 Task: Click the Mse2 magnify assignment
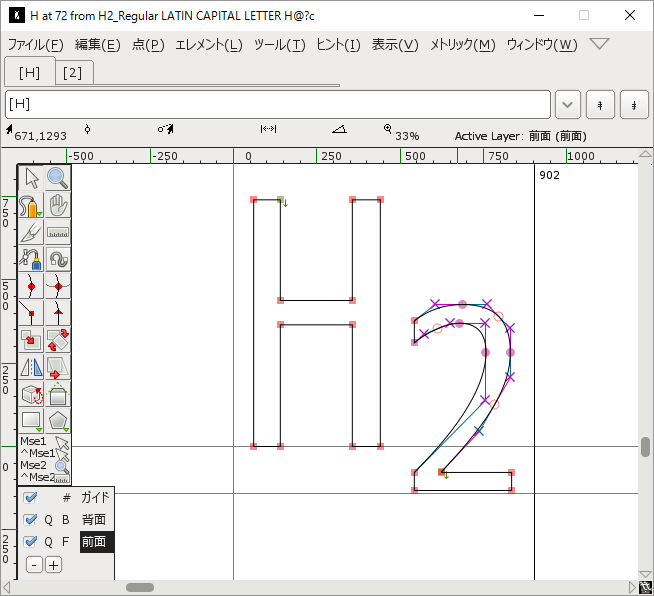pos(44,465)
